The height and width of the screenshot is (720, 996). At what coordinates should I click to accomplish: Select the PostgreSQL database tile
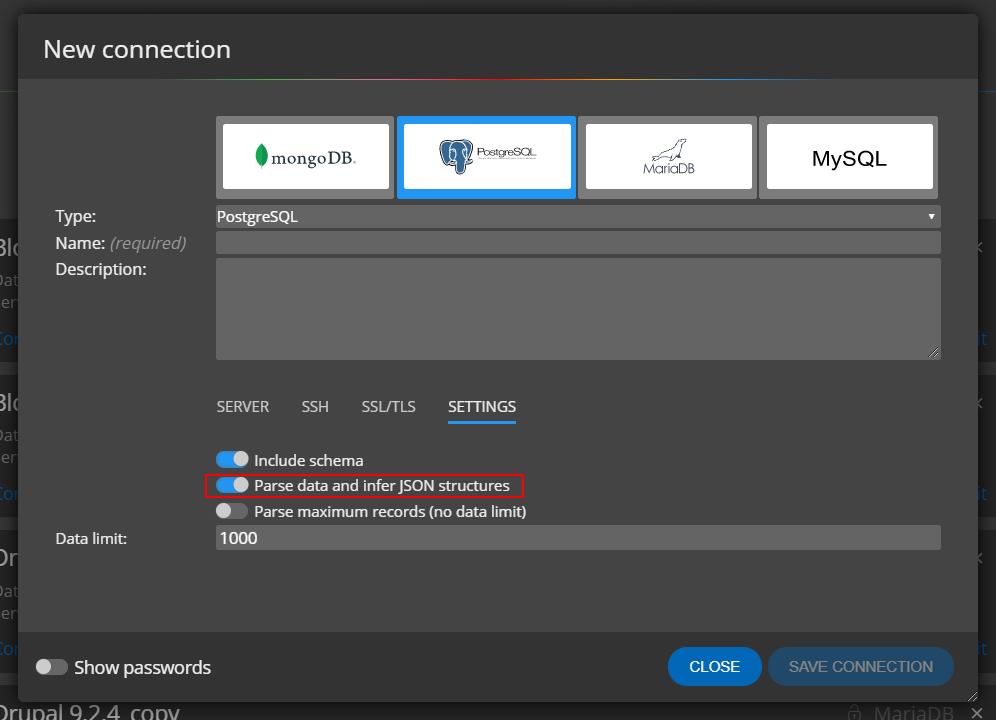487,157
